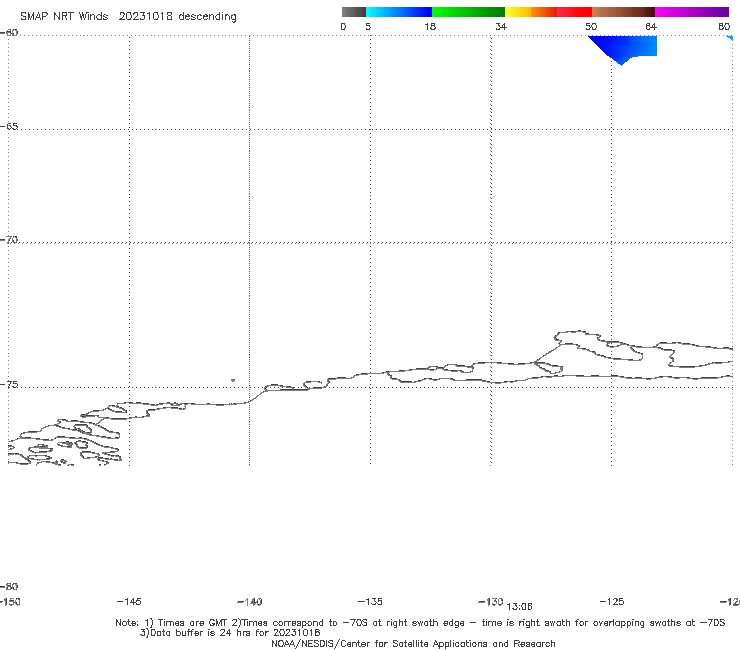Click the "-60" latitude axis label

click(x=9, y=33)
